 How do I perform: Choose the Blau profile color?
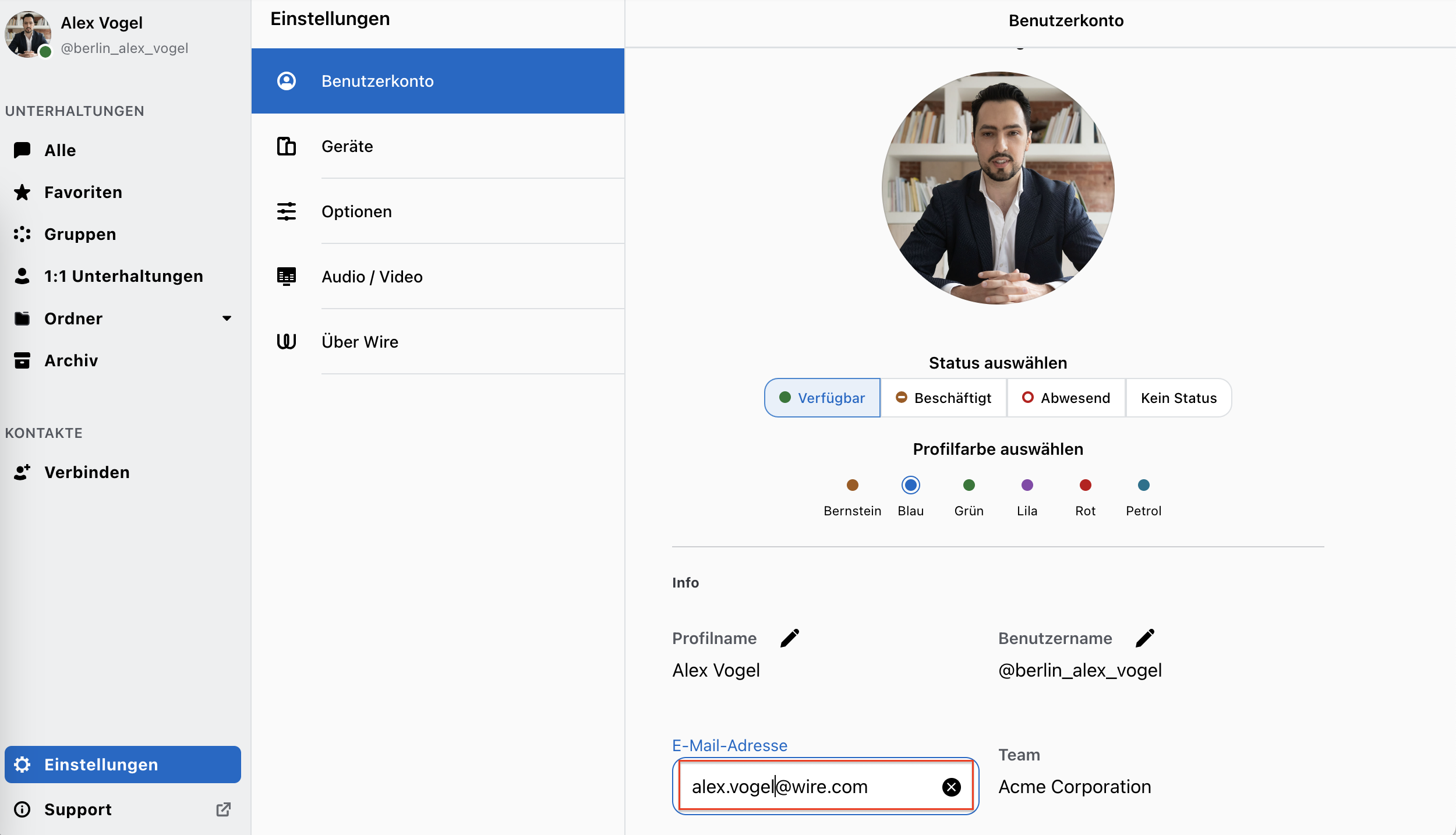coord(911,485)
